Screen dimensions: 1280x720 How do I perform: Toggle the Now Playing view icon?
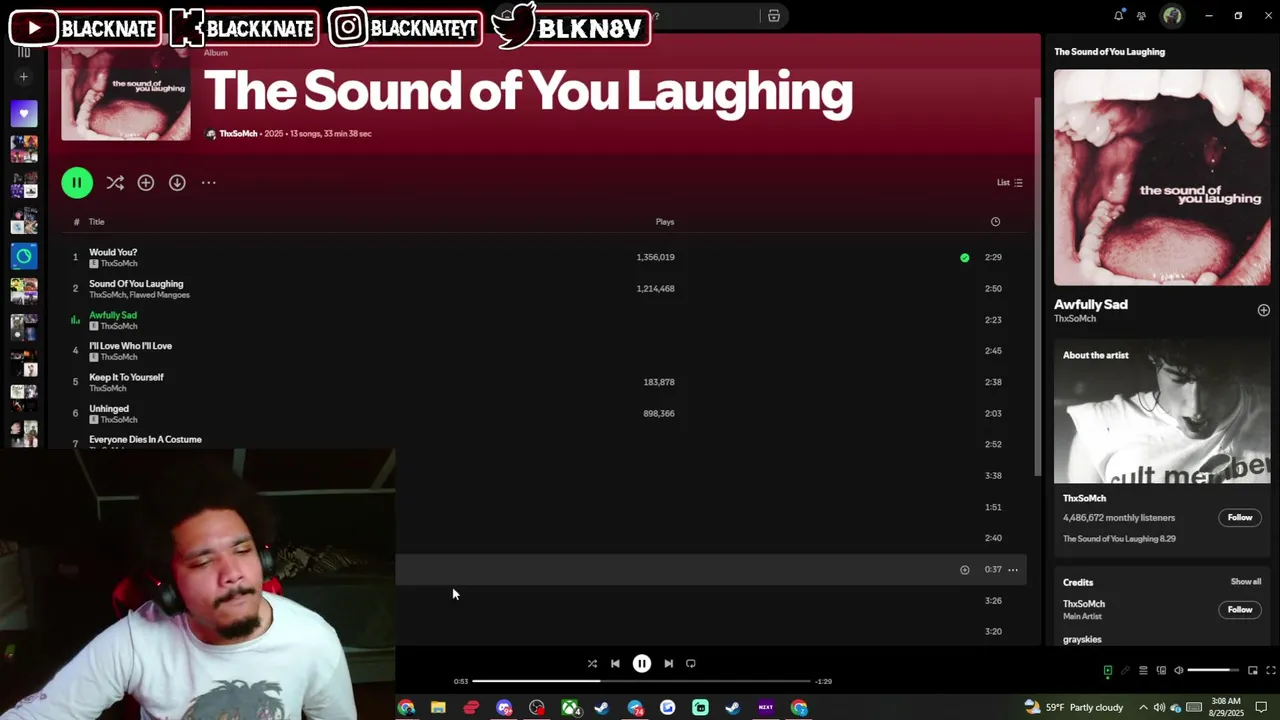1107,671
